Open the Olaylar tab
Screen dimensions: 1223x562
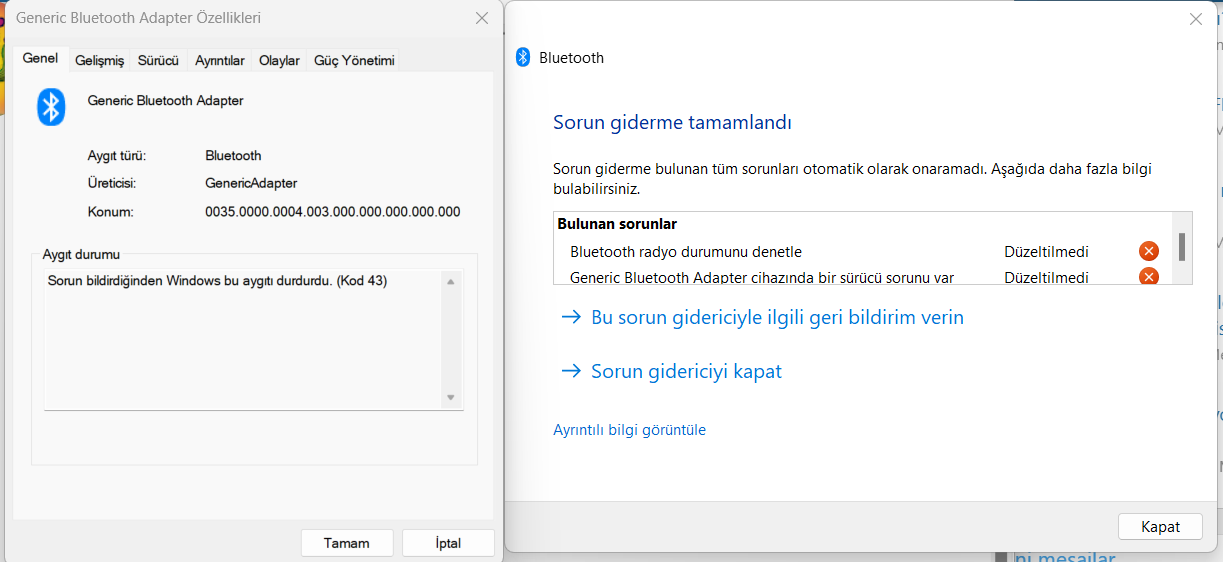279,61
